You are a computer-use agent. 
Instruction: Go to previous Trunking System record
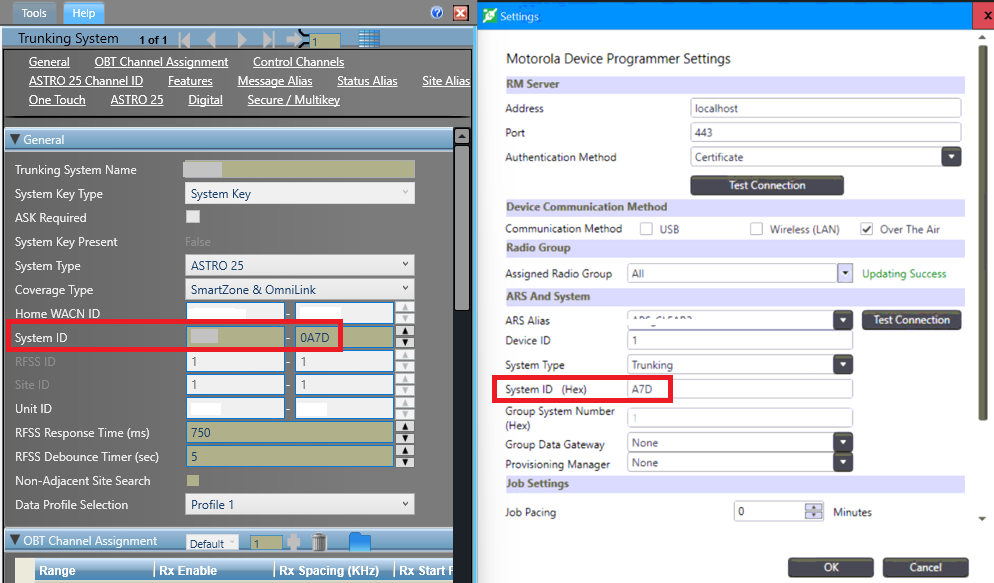click(x=211, y=40)
